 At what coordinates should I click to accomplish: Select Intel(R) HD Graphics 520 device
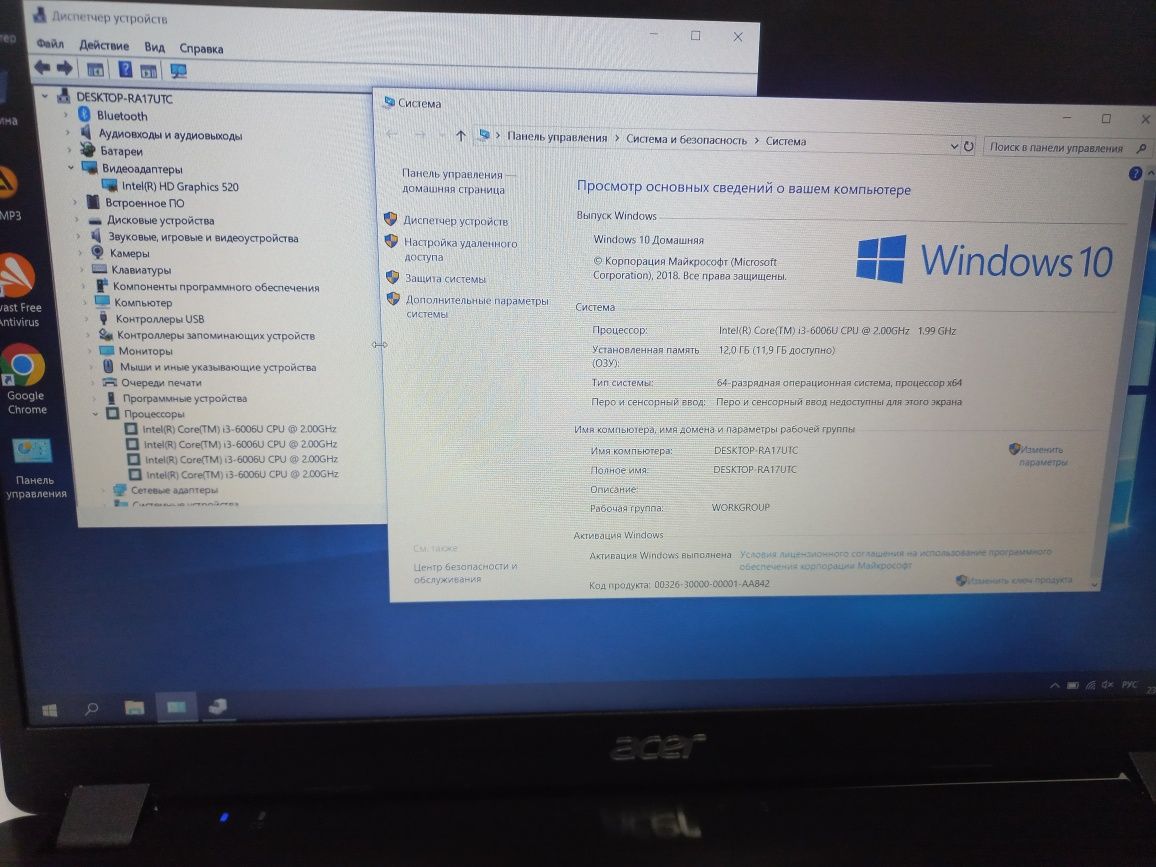(180, 187)
